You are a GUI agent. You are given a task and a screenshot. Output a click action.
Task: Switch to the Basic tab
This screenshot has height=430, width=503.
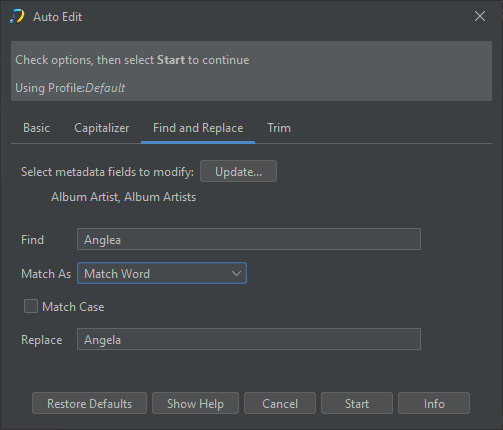(x=36, y=128)
